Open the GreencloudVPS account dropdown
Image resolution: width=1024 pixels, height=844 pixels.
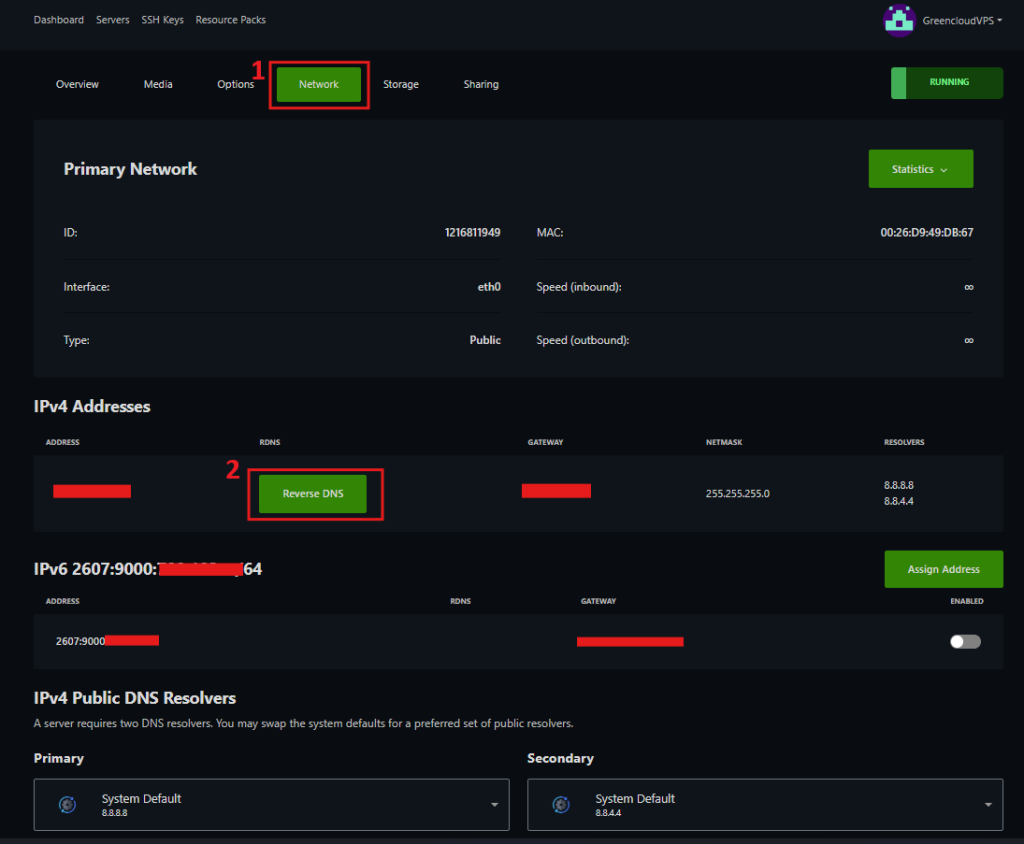(x=962, y=20)
